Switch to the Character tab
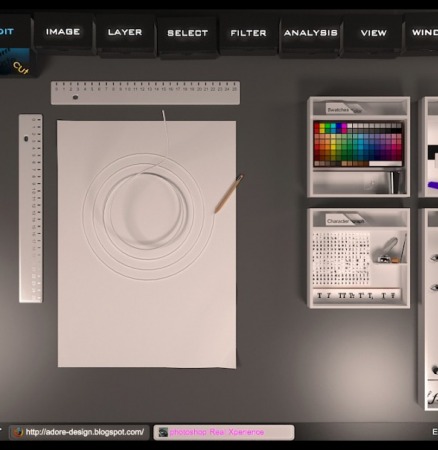This screenshot has height=450, width=438. pyautogui.click(x=338, y=221)
